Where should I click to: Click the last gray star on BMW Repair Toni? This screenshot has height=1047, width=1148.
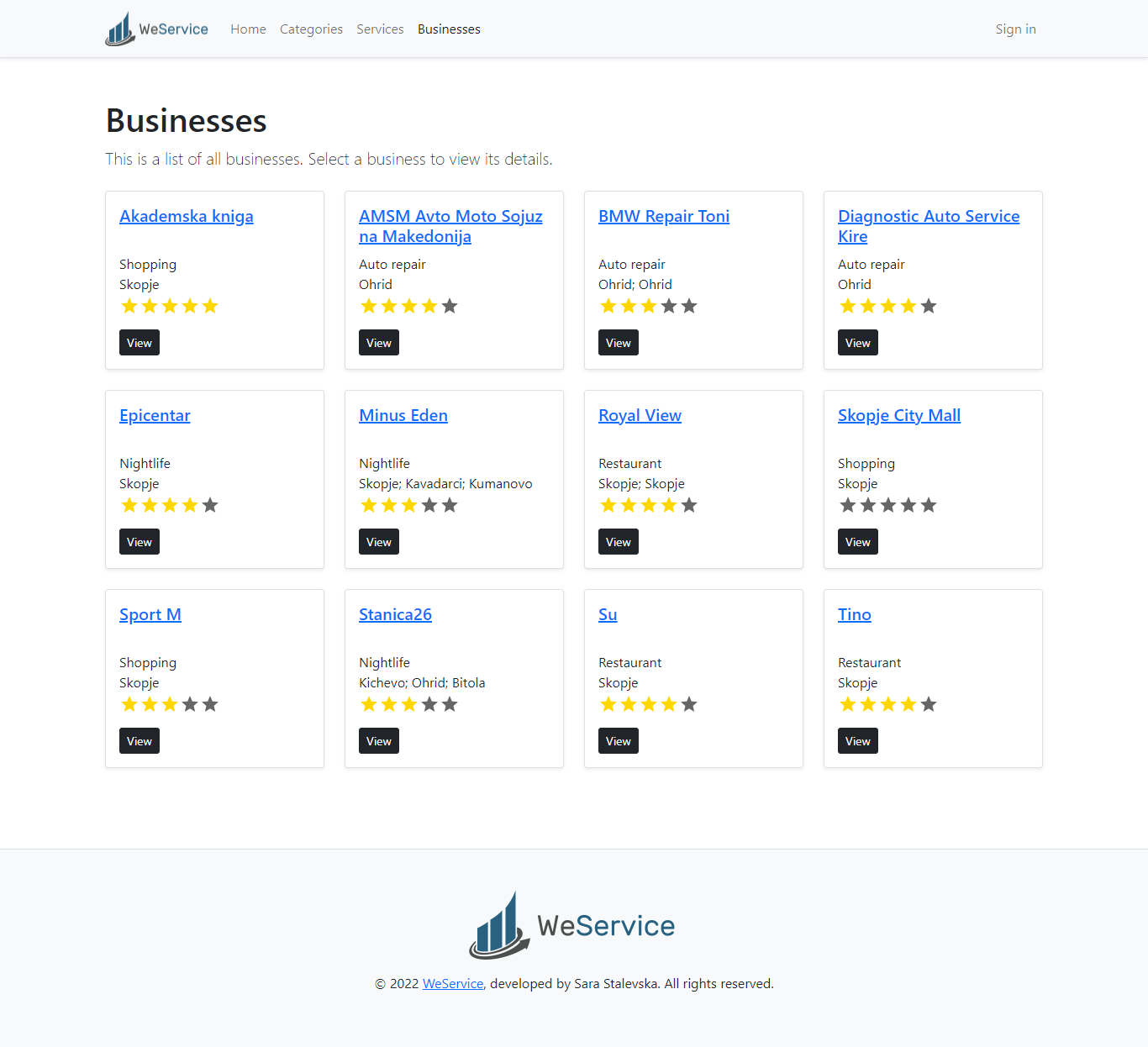coord(689,306)
